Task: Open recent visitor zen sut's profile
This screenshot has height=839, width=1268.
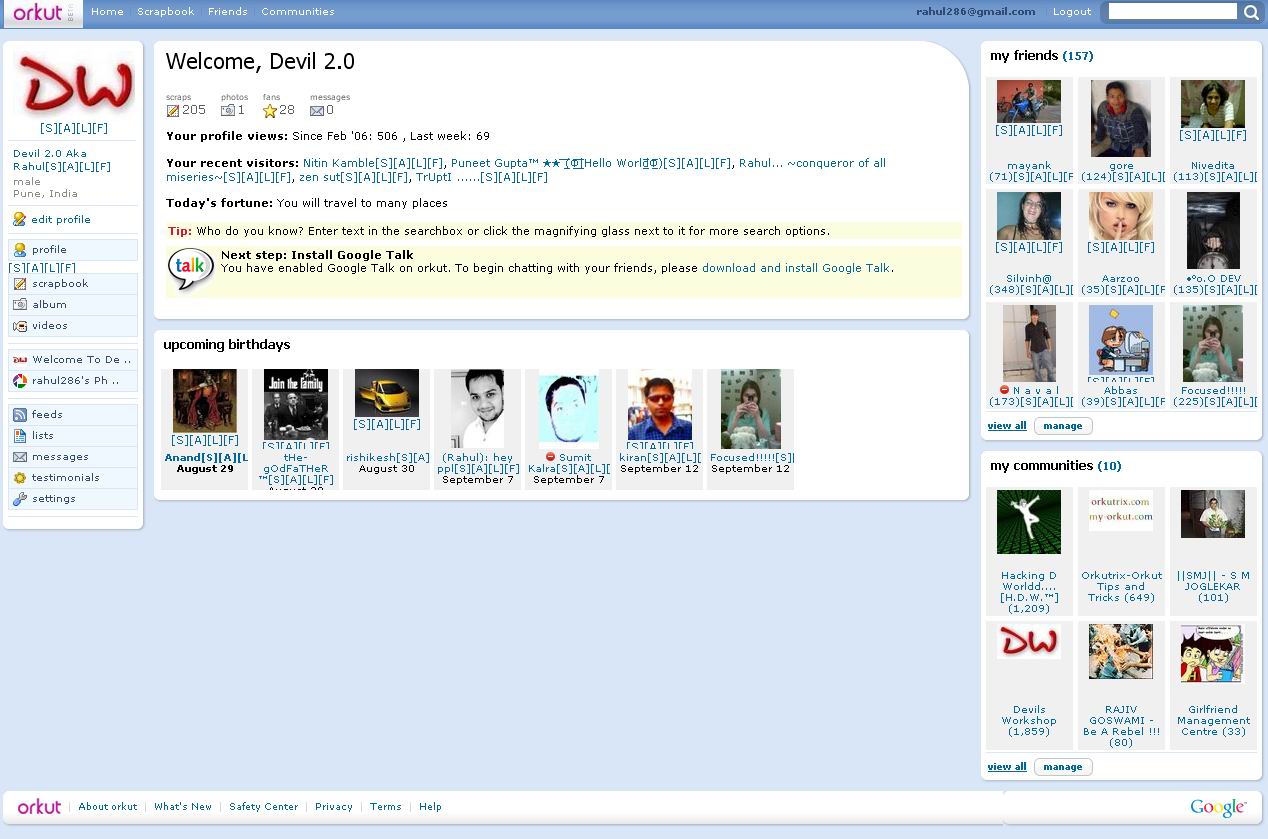Action: coord(353,177)
